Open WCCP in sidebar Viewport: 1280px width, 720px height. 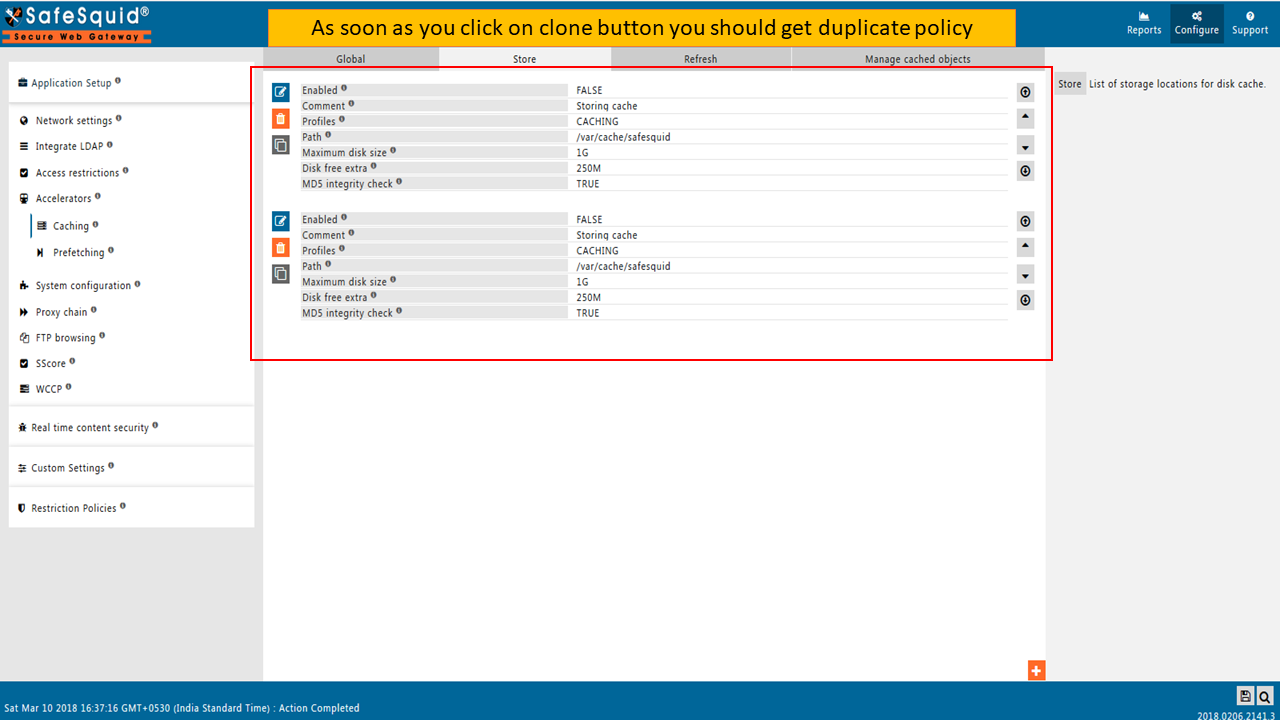pyautogui.click(x=48, y=390)
